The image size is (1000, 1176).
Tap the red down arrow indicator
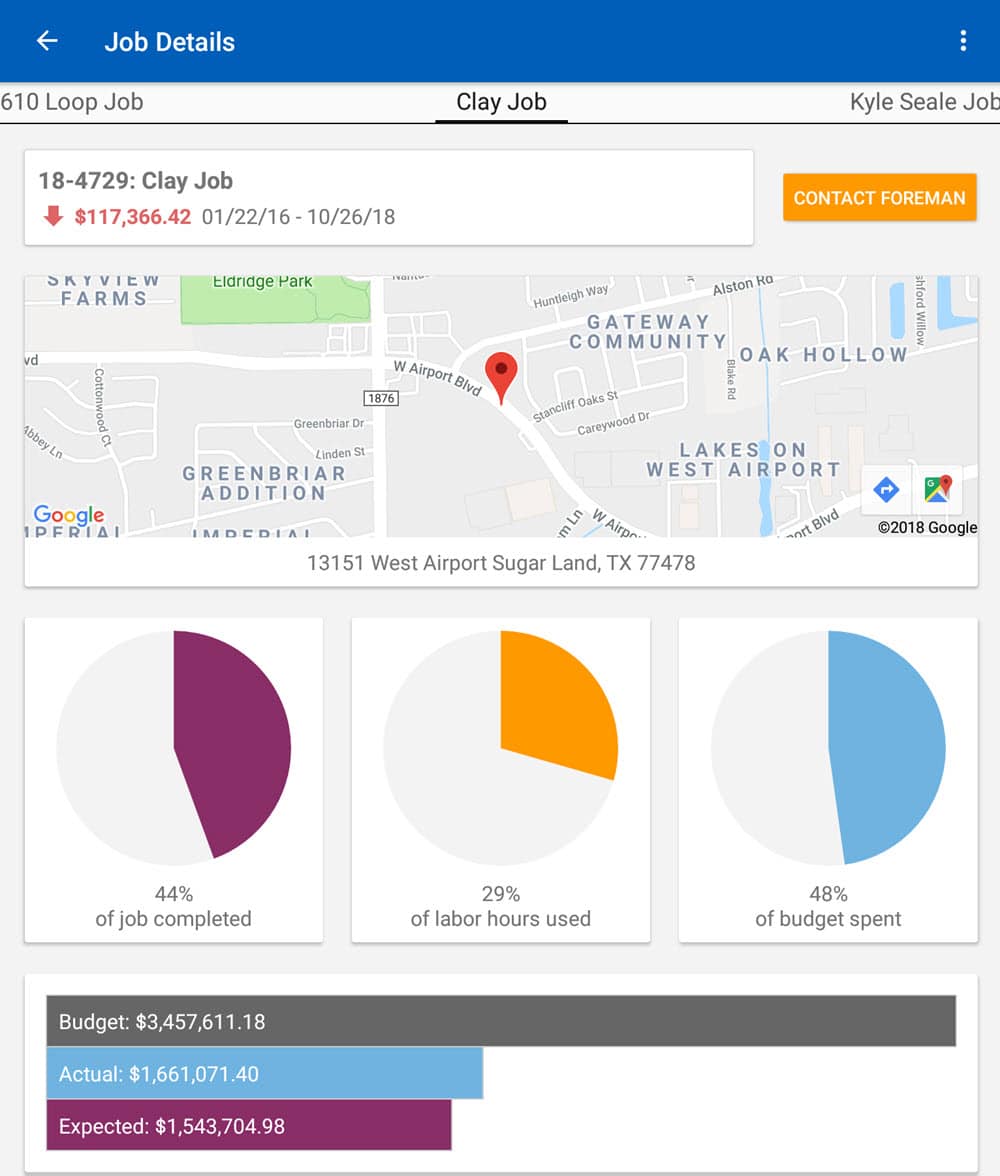point(53,216)
